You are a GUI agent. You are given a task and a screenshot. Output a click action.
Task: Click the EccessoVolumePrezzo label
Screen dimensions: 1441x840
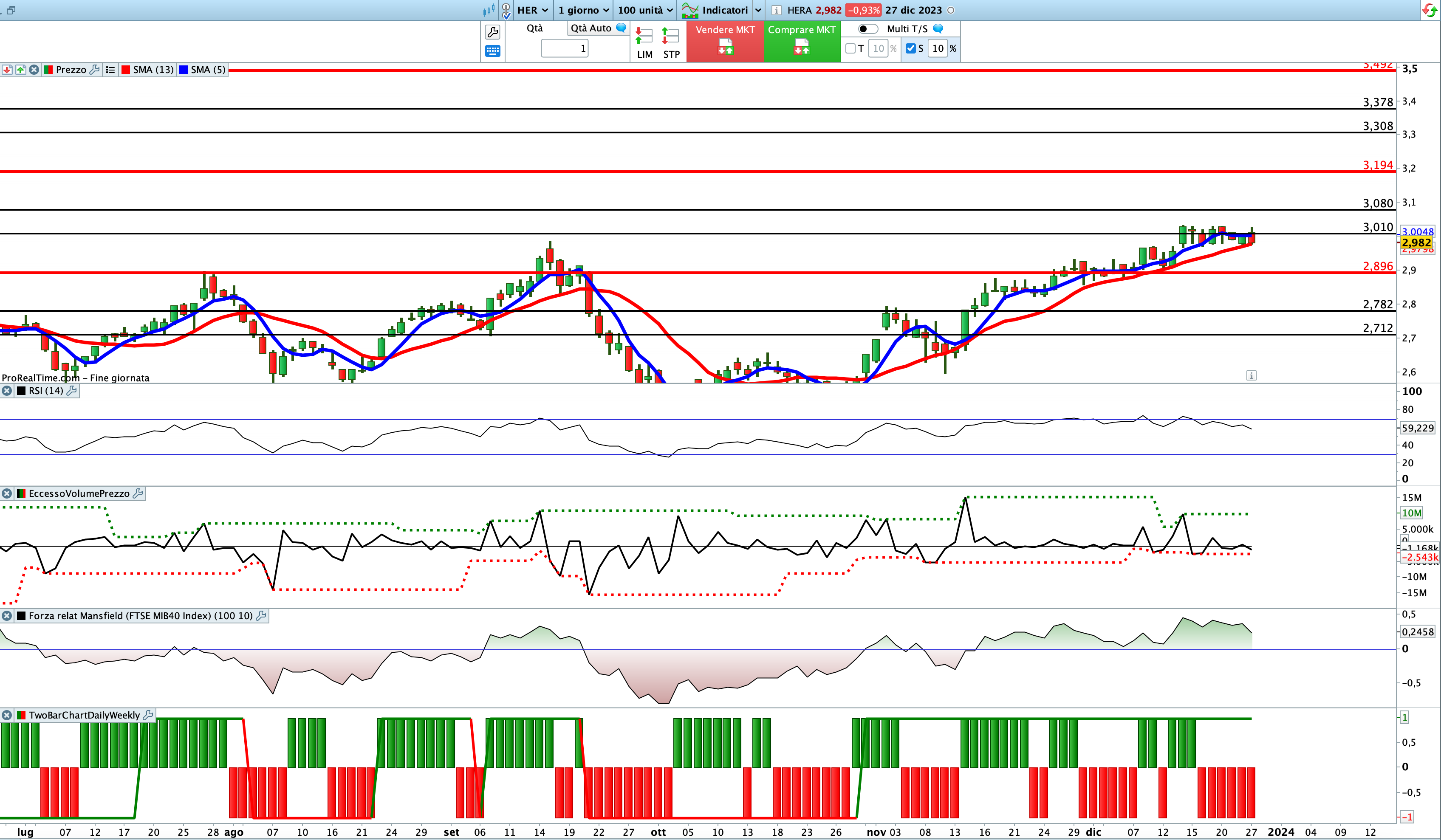tap(79, 493)
